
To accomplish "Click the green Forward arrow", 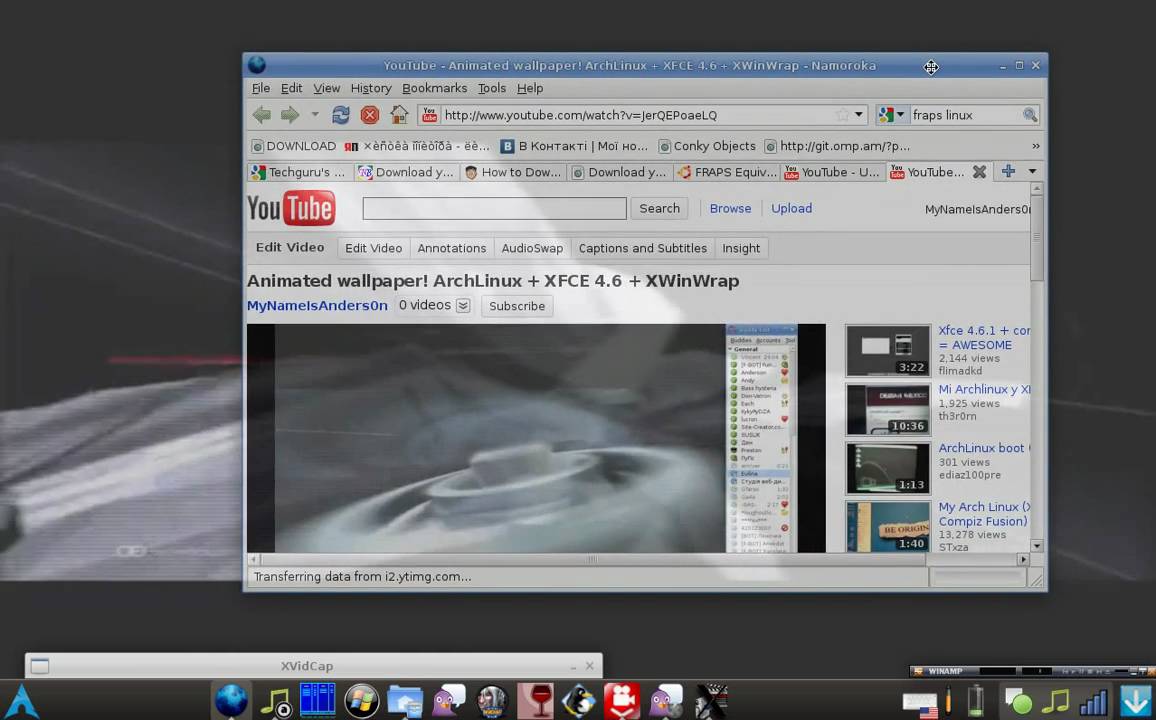I will pyautogui.click(x=290, y=115).
